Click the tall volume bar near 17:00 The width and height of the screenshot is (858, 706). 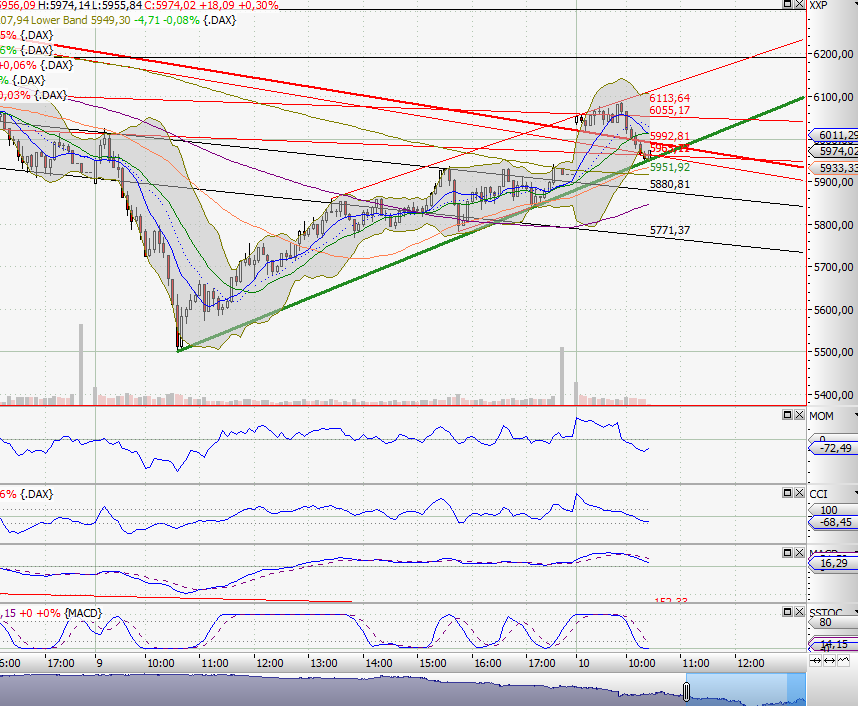click(81, 364)
